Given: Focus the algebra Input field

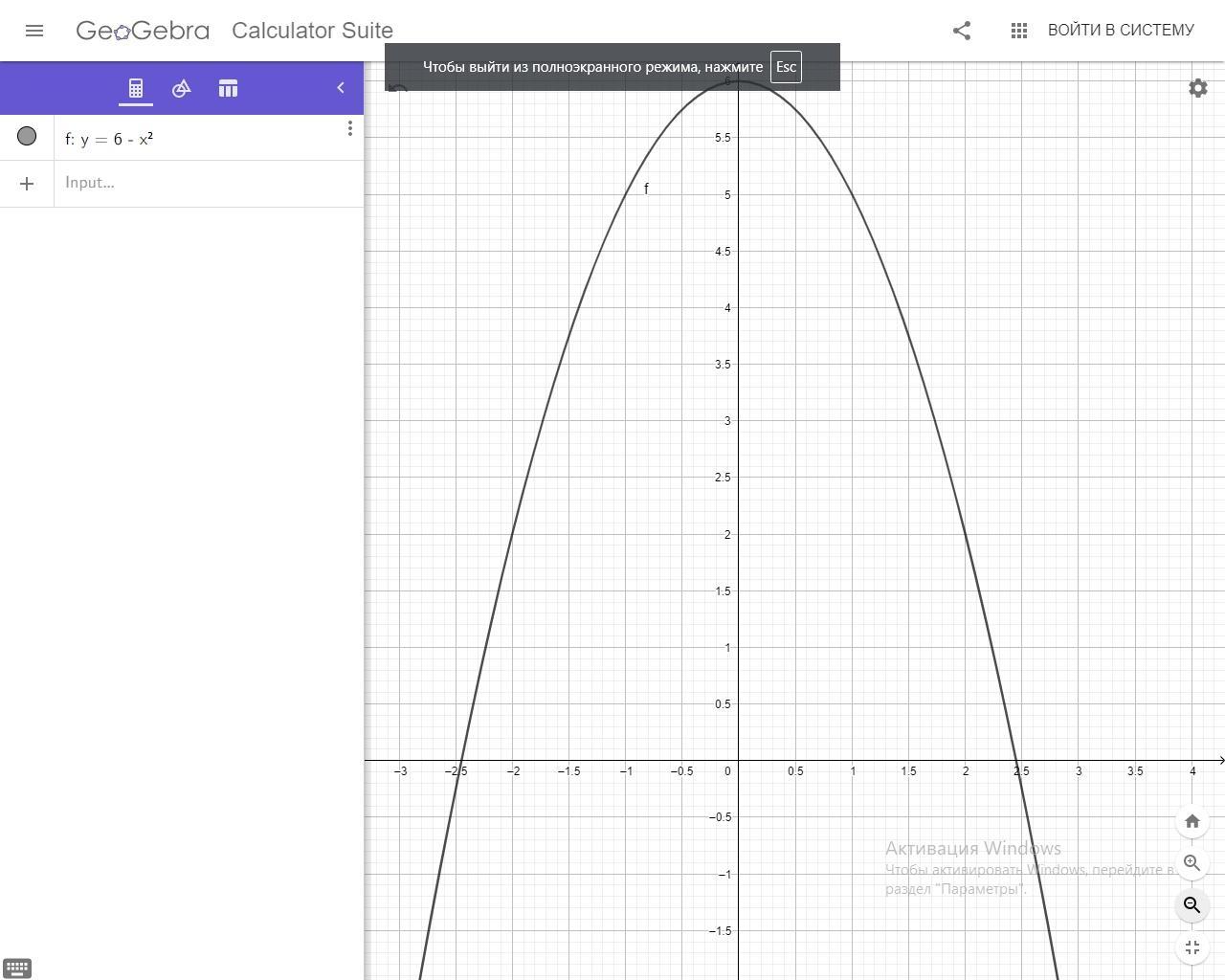Looking at the screenshot, I should point(209,184).
